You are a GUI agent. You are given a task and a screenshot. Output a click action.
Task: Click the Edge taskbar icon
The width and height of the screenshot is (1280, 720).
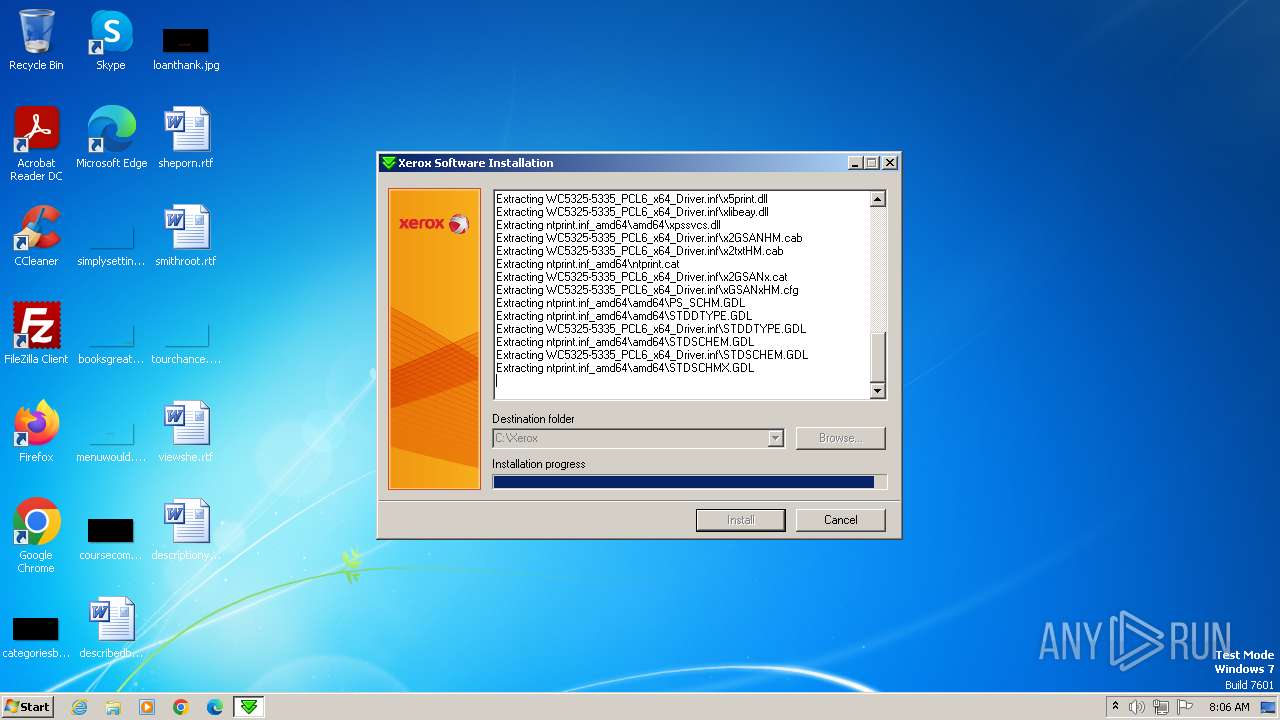point(215,707)
